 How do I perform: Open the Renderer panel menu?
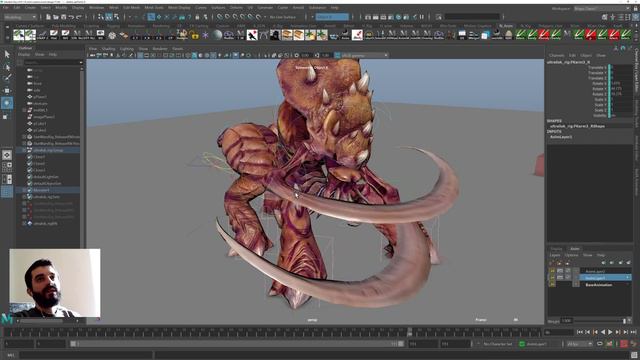coord(160,49)
